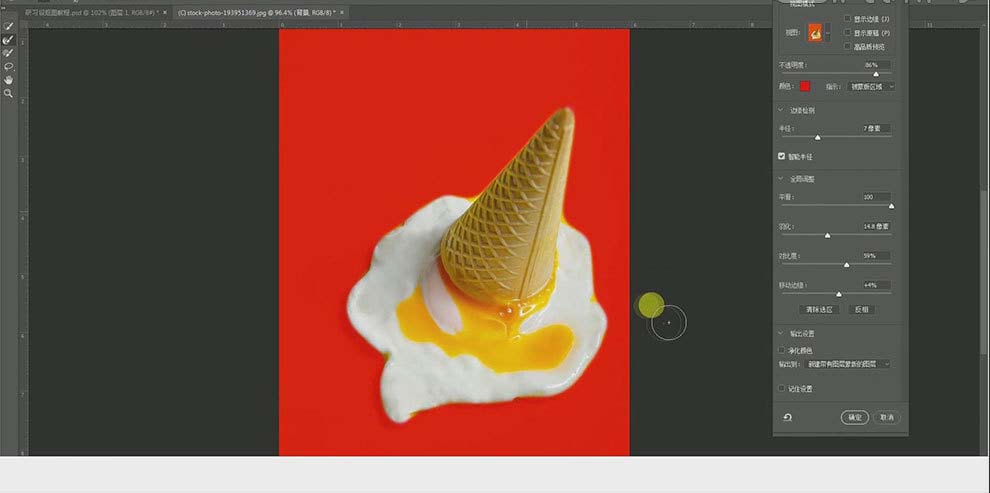Click the reset workspace arrow icon
The height and width of the screenshot is (493, 990).
click(787, 417)
